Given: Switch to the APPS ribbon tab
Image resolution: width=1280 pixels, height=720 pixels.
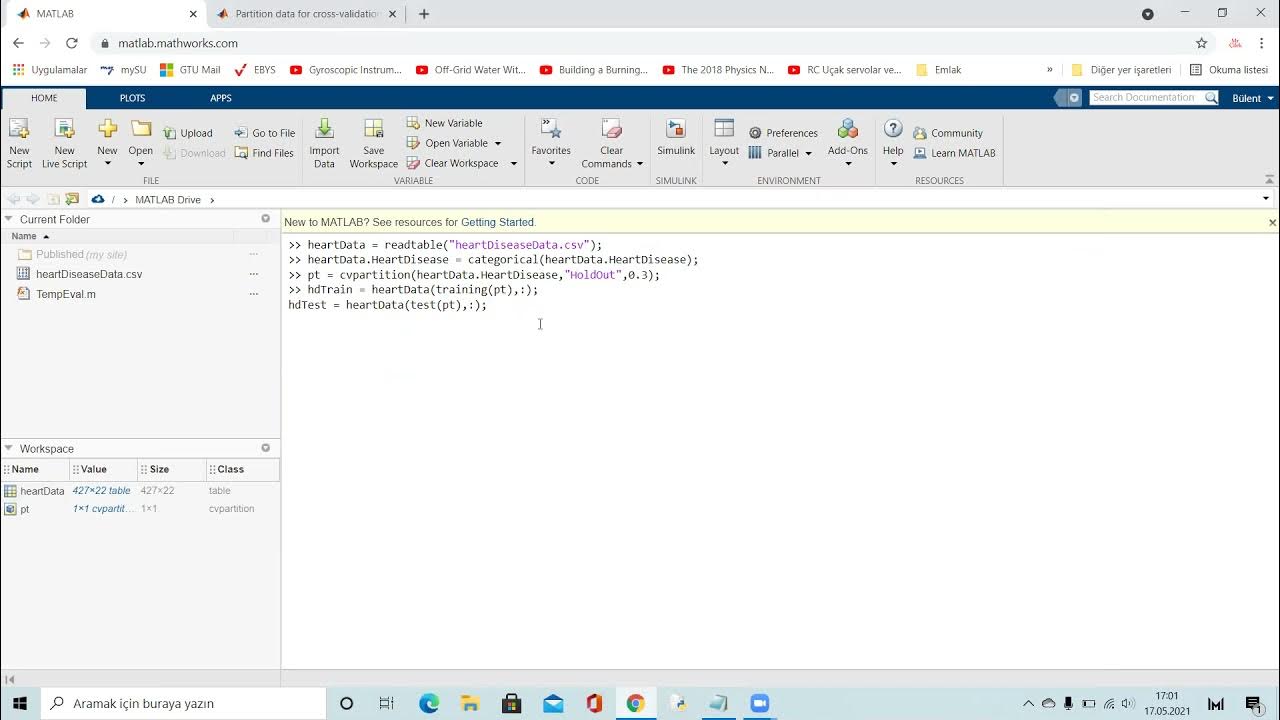Looking at the screenshot, I should pyautogui.click(x=221, y=98).
